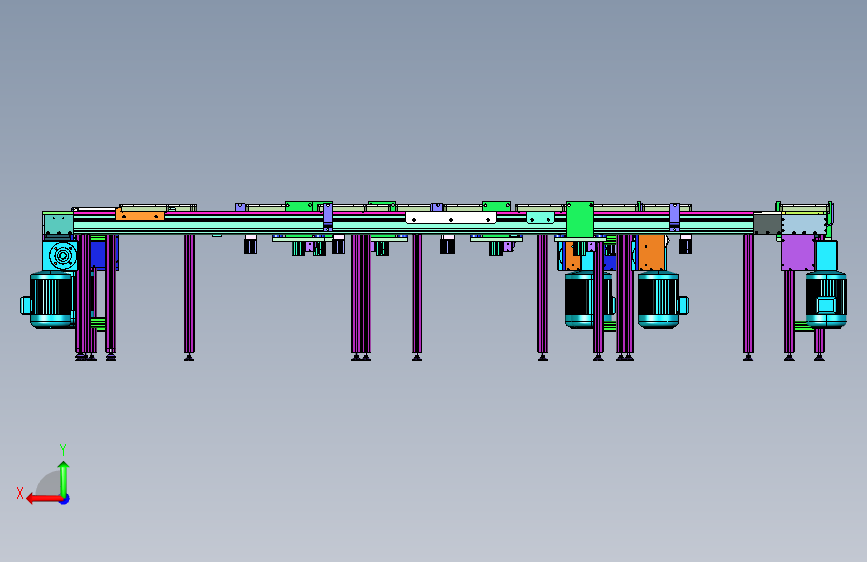Click the green Y axis arrow of the triad
This screenshot has width=867, height=562.
(x=64, y=479)
